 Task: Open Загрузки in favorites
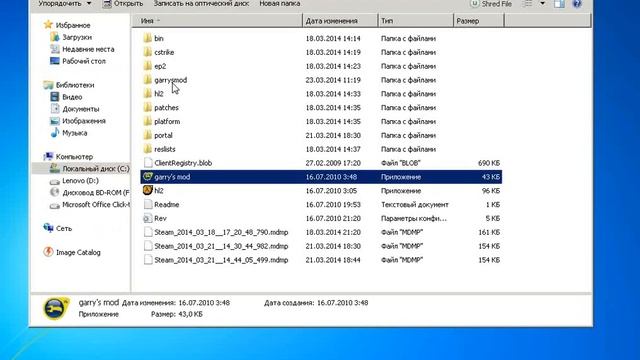(x=71, y=37)
